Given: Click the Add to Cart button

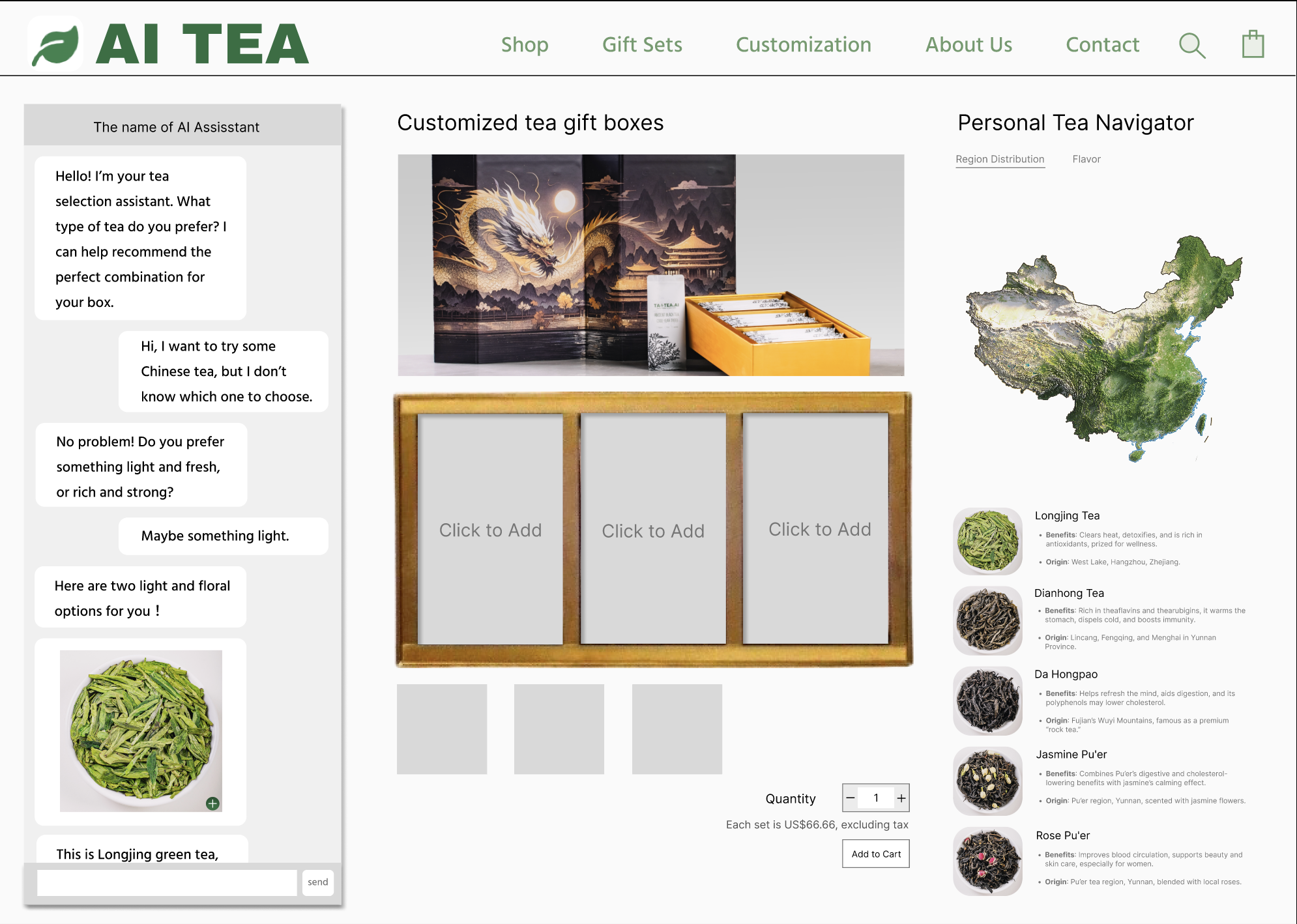Looking at the screenshot, I should (875, 854).
